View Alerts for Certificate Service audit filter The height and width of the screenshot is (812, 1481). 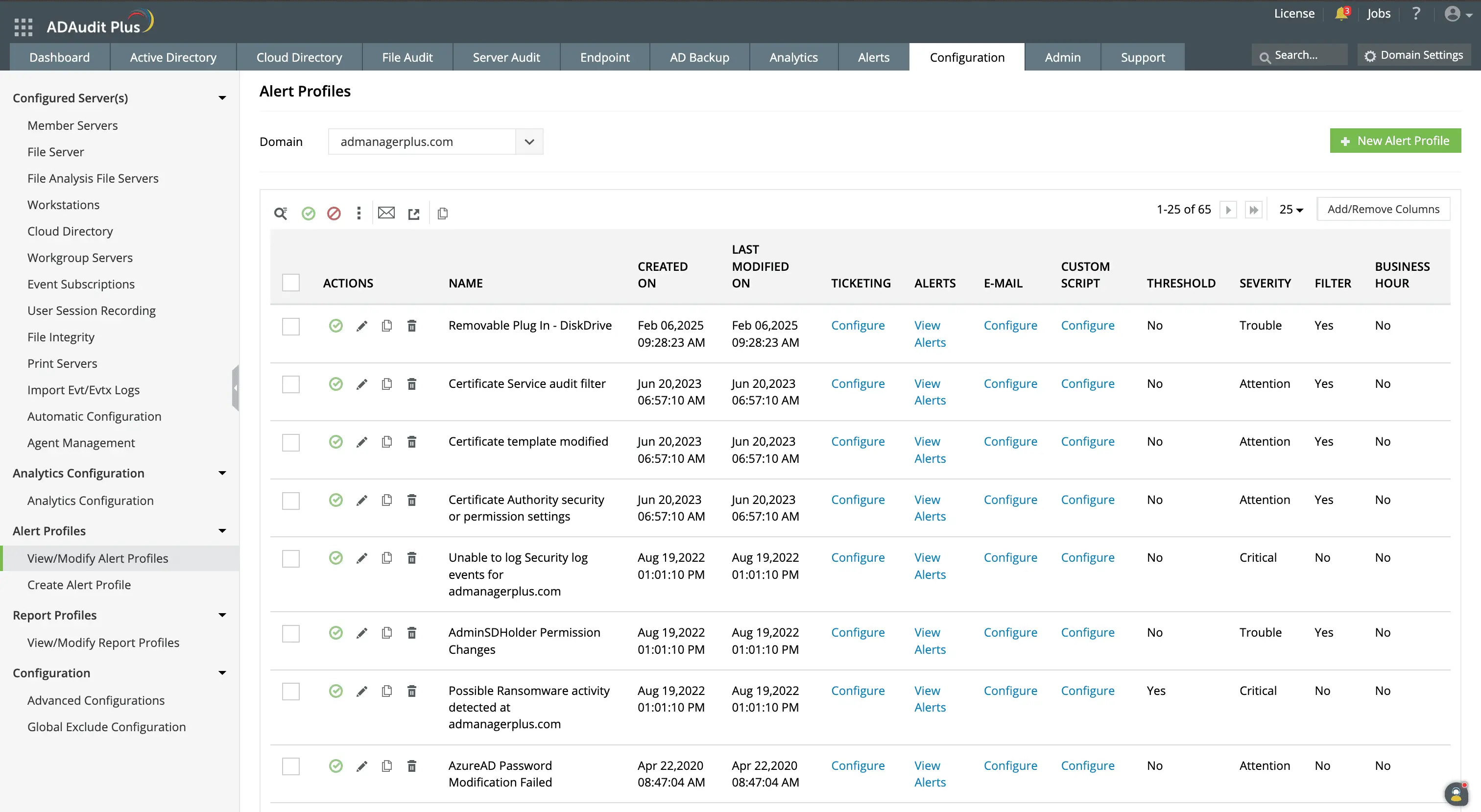tap(930, 392)
